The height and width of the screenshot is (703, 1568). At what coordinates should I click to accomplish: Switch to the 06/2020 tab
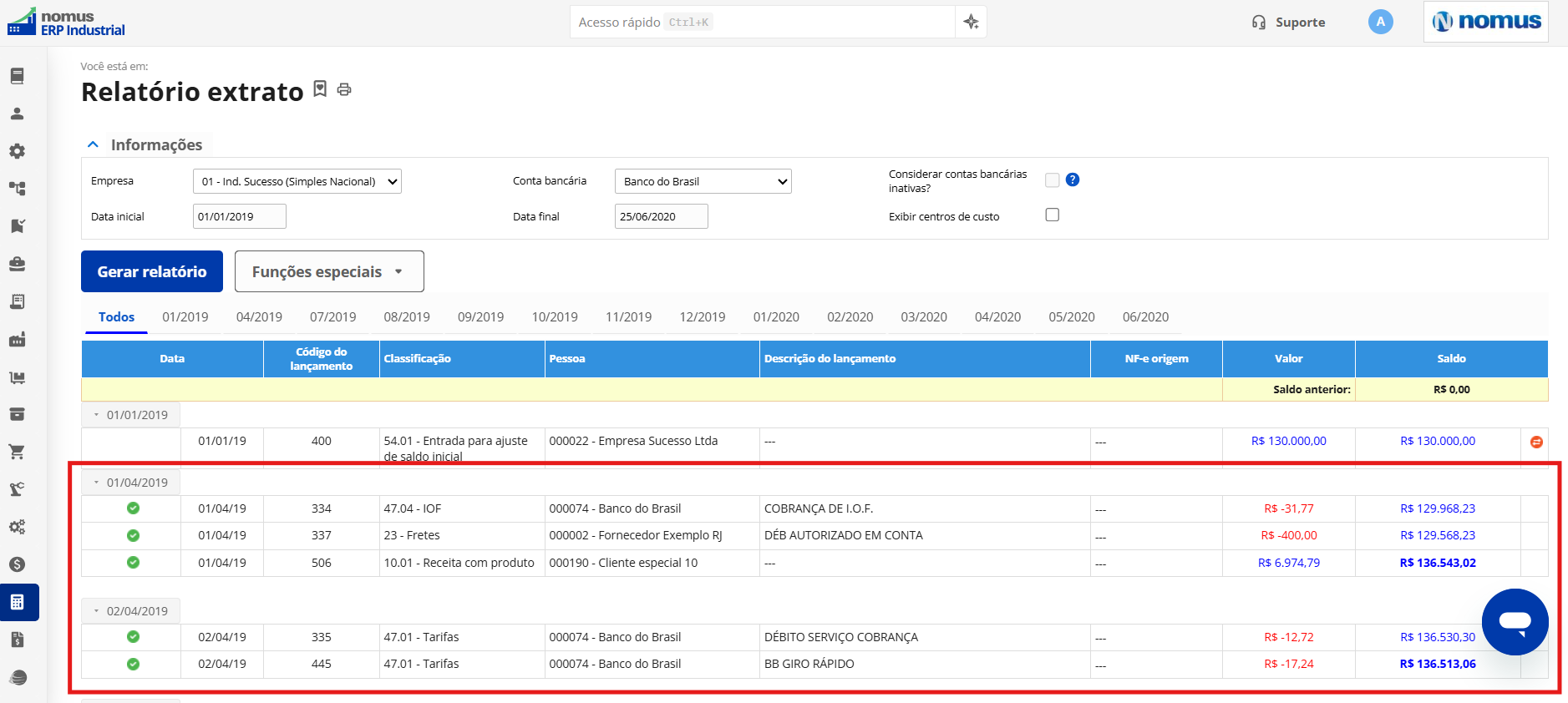tap(1145, 317)
